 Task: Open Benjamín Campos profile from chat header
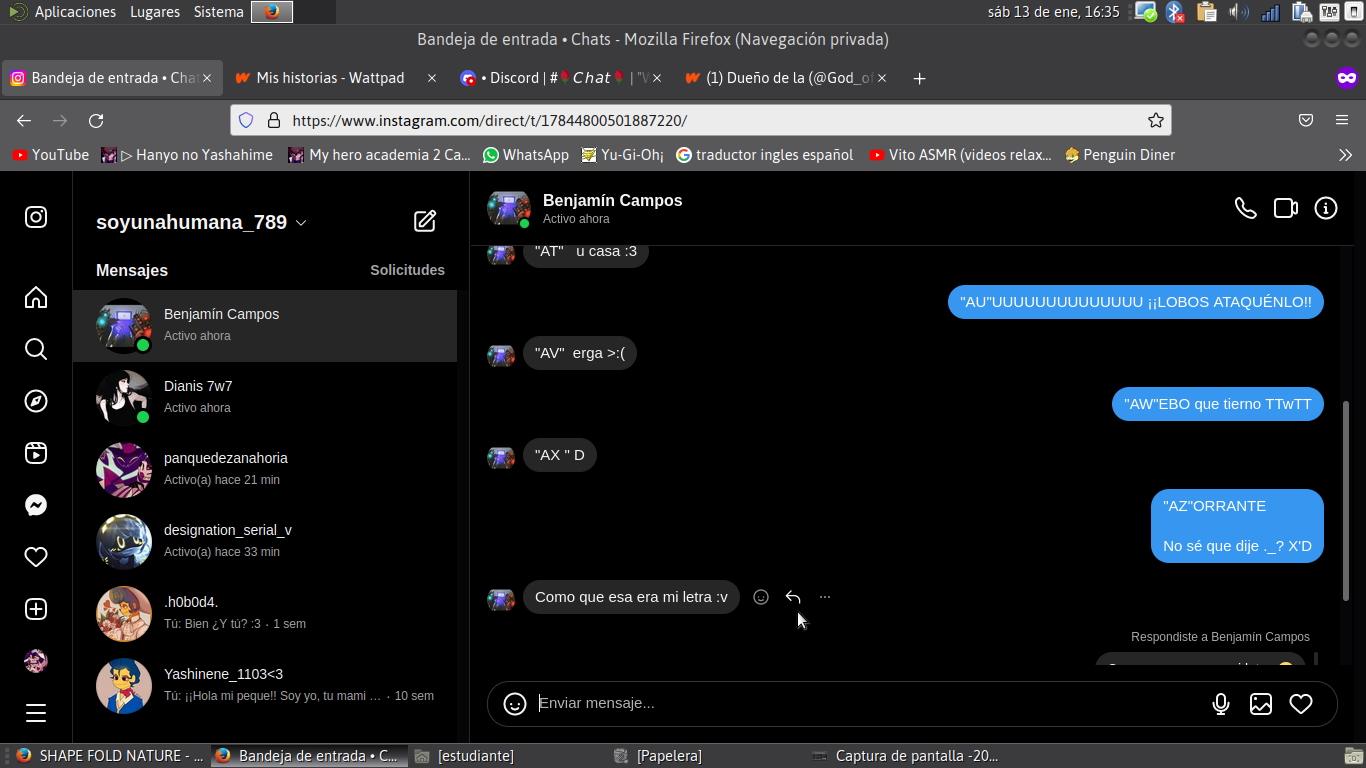click(x=612, y=201)
